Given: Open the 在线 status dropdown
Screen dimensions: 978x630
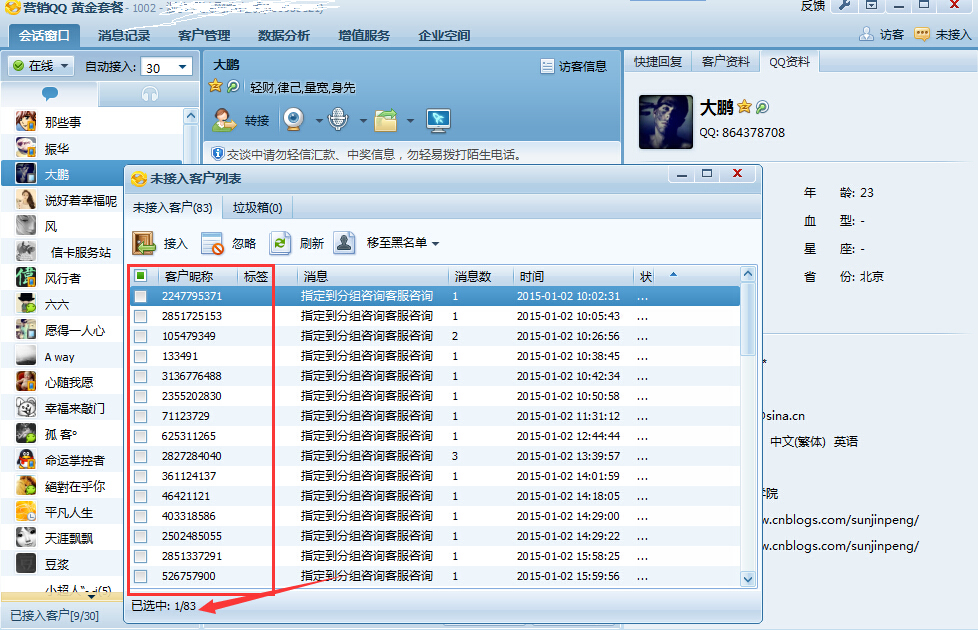Looking at the screenshot, I should point(41,66).
